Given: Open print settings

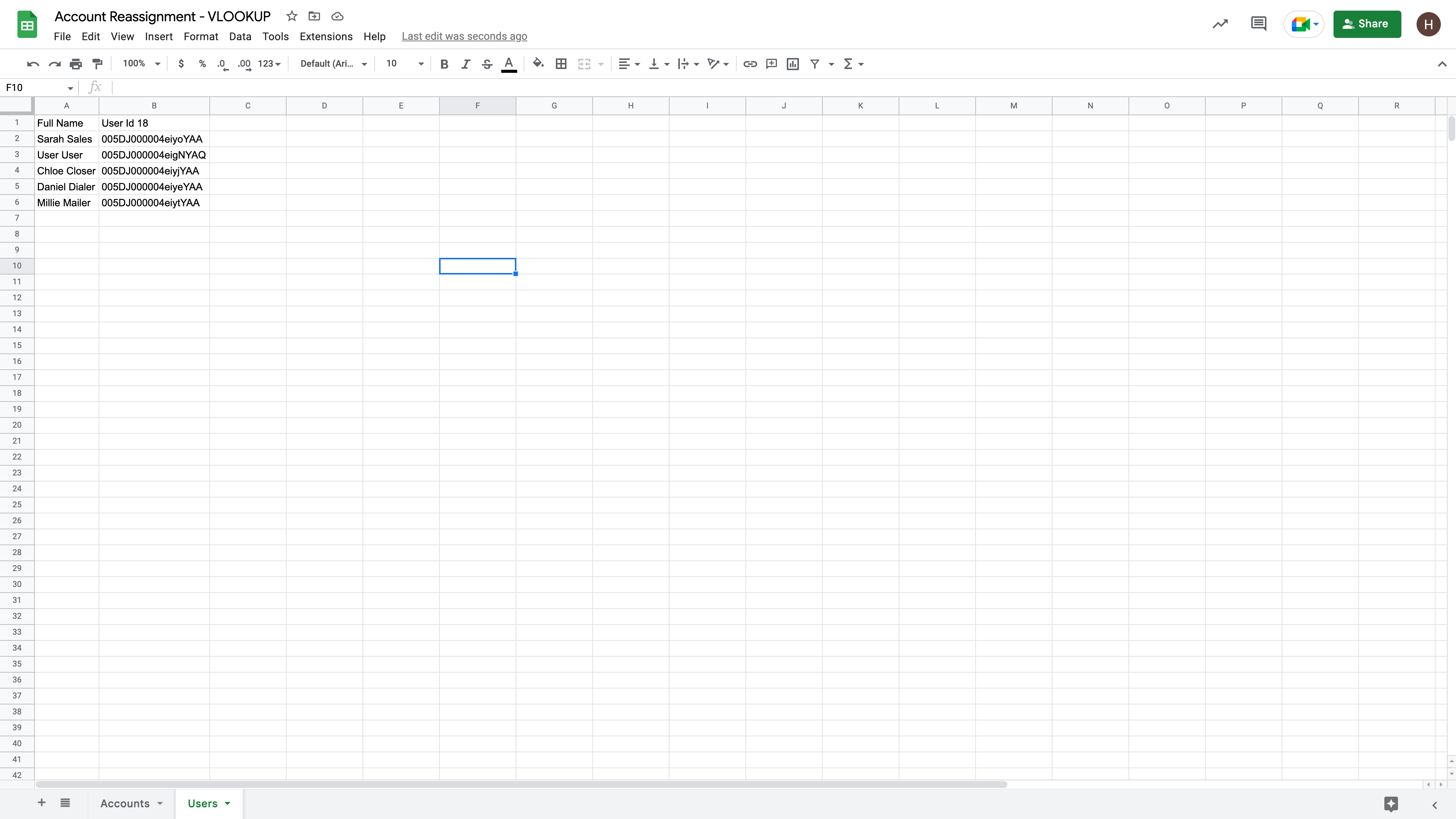Looking at the screenshot, I should point(75,64).
